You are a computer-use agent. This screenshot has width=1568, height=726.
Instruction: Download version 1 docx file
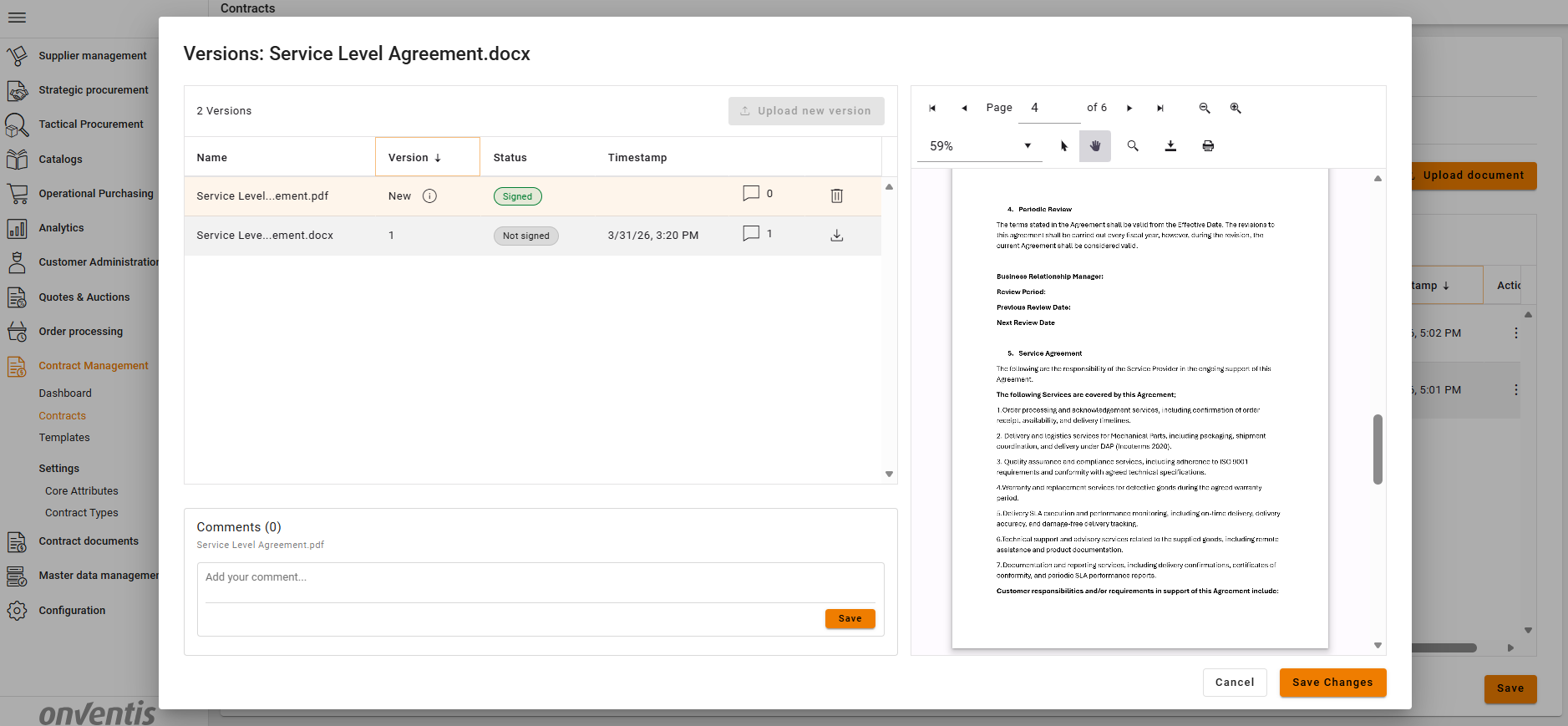[x=836, y=236]
